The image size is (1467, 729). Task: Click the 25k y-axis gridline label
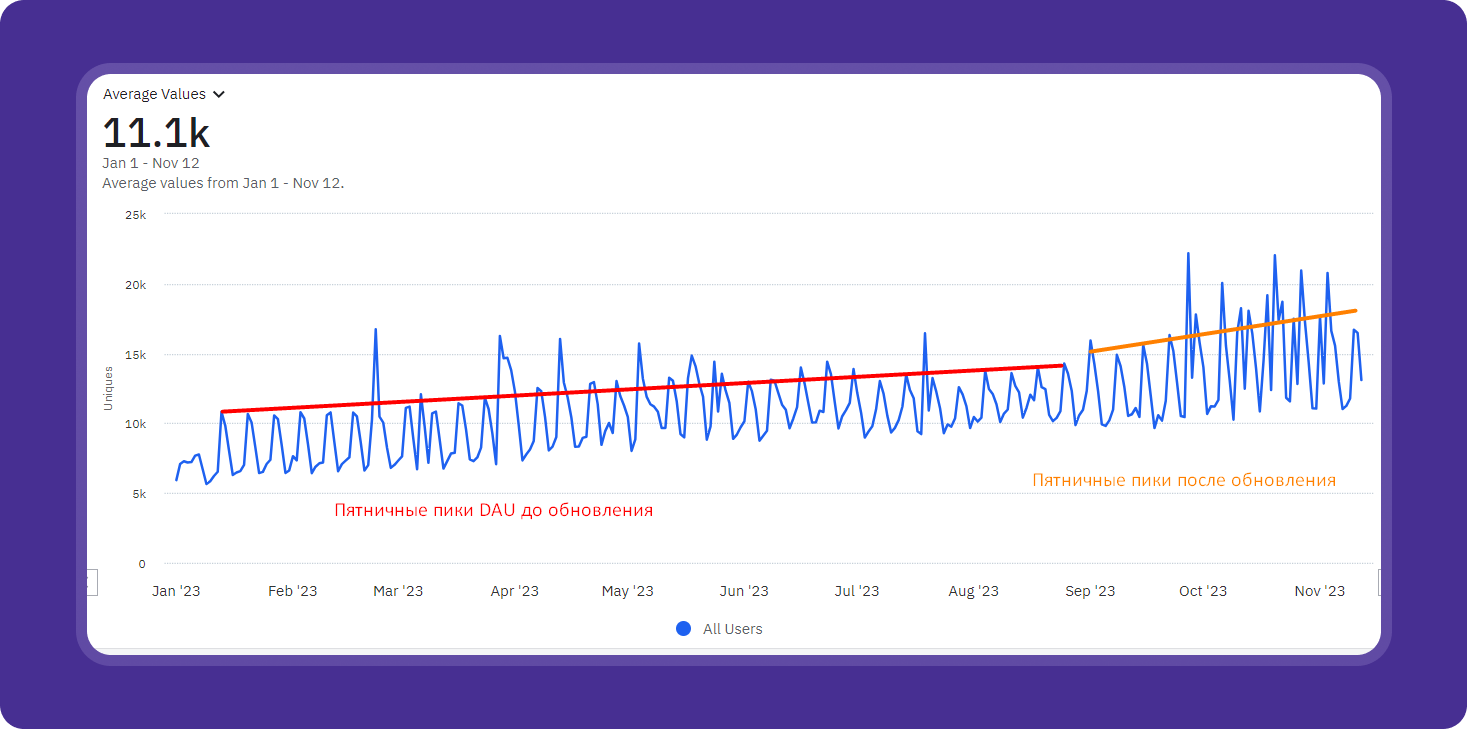(x=135, y=214)
